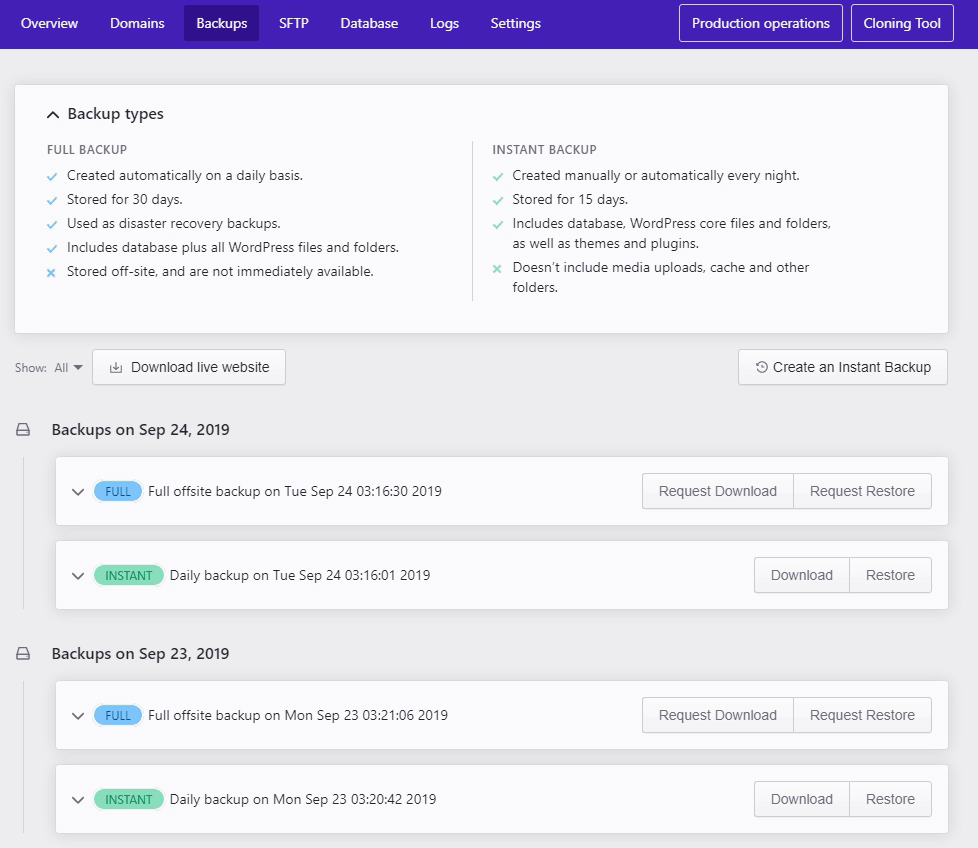
Task: Click the 'Backups on Sep 24, 2019' heading
Action: point(140,430)
